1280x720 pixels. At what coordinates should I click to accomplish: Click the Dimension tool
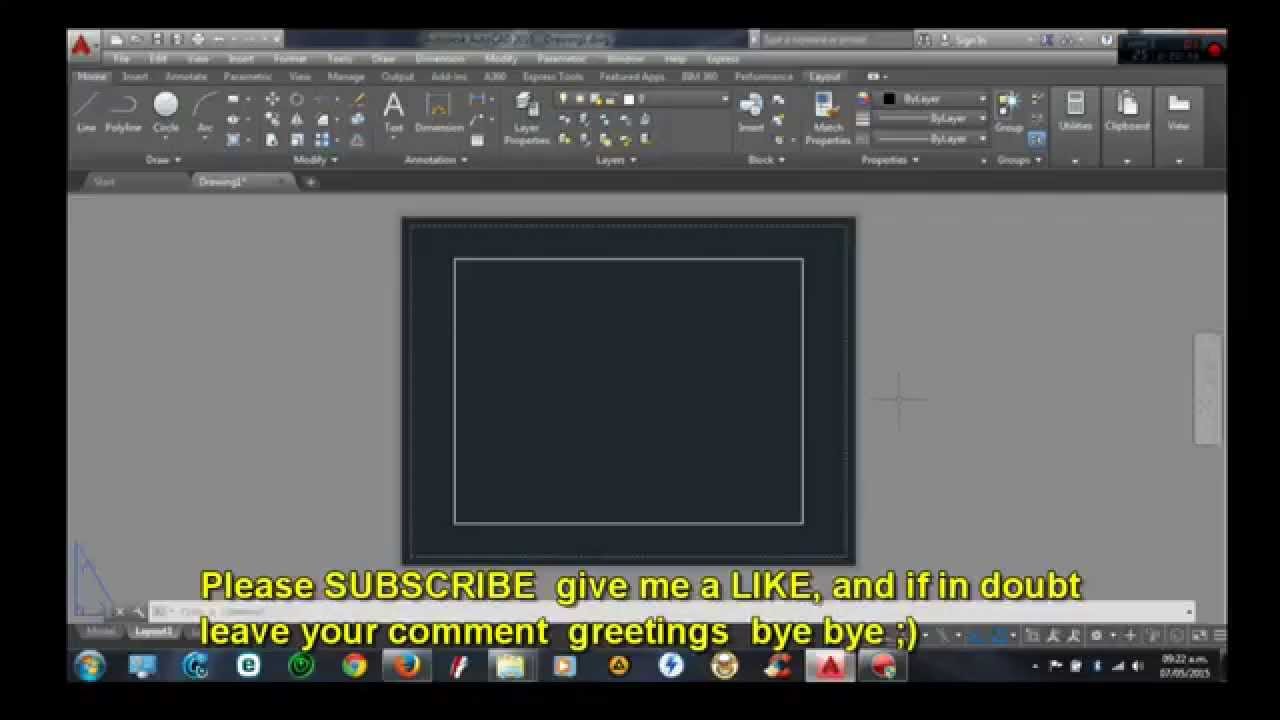point(439,111)
